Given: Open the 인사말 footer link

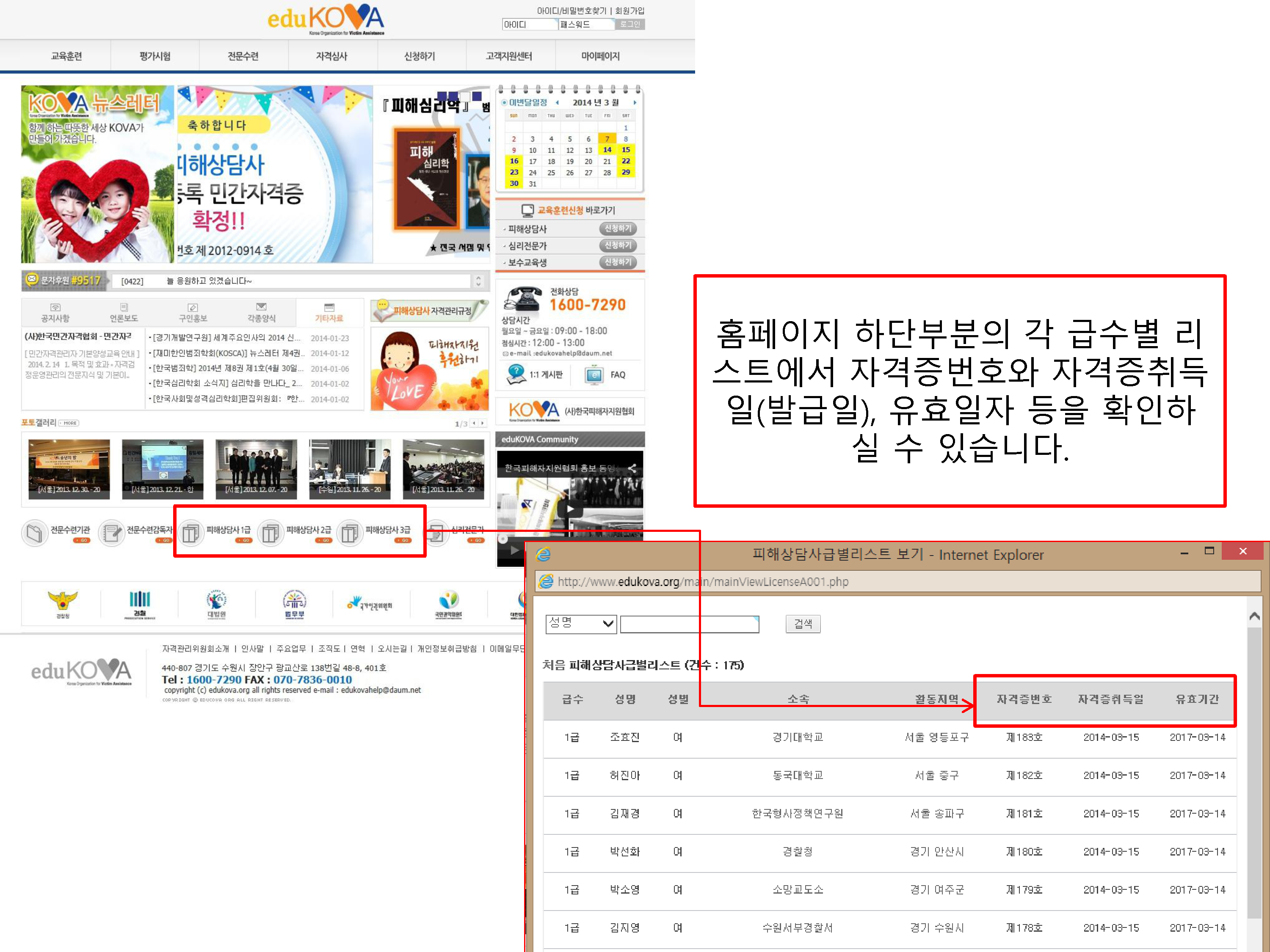Looking at the screenshot, I should [x=253, y=649].
